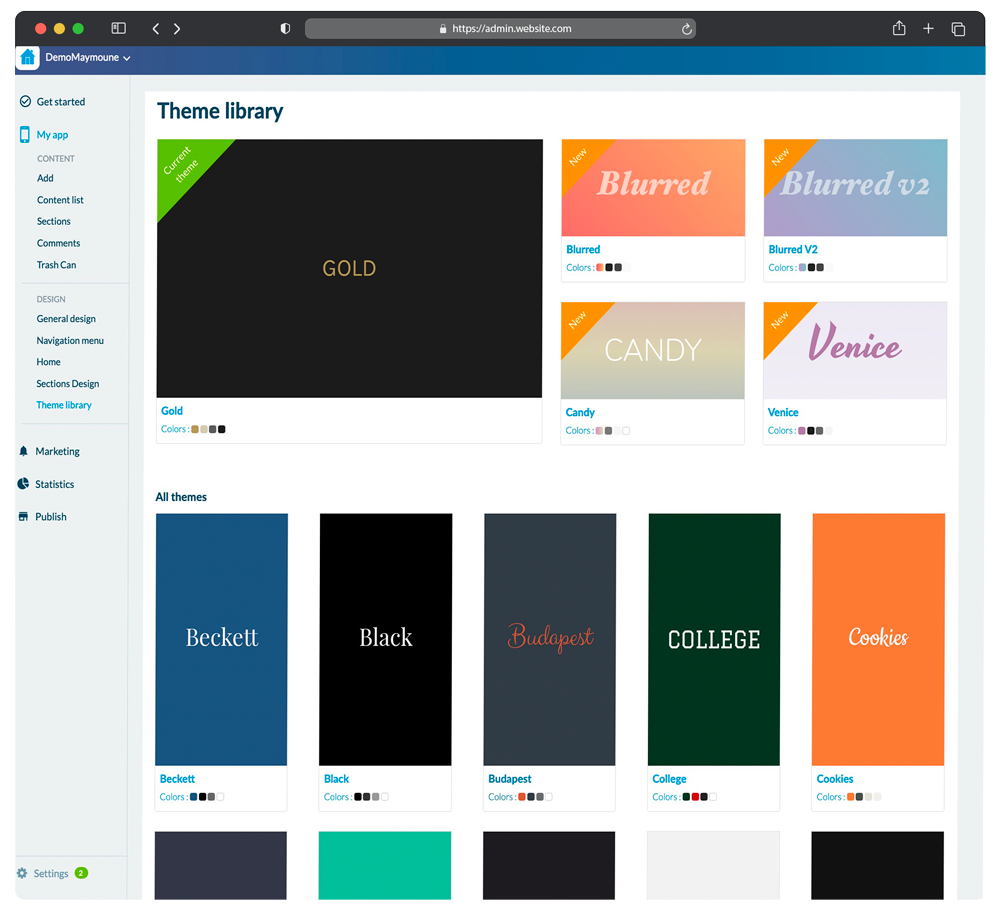Image resolution: width=1000 pixels, height=913 pixels.
Task: Open the Marketing menu
Action: tap(57, 451)
